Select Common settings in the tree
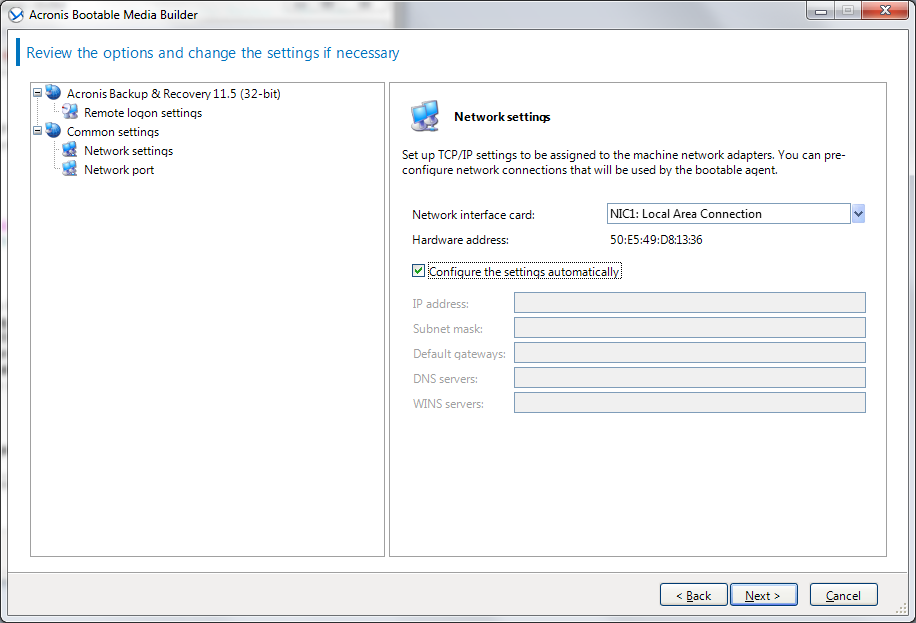The width and height of the screenshot is (916, 623). (113, 132)
